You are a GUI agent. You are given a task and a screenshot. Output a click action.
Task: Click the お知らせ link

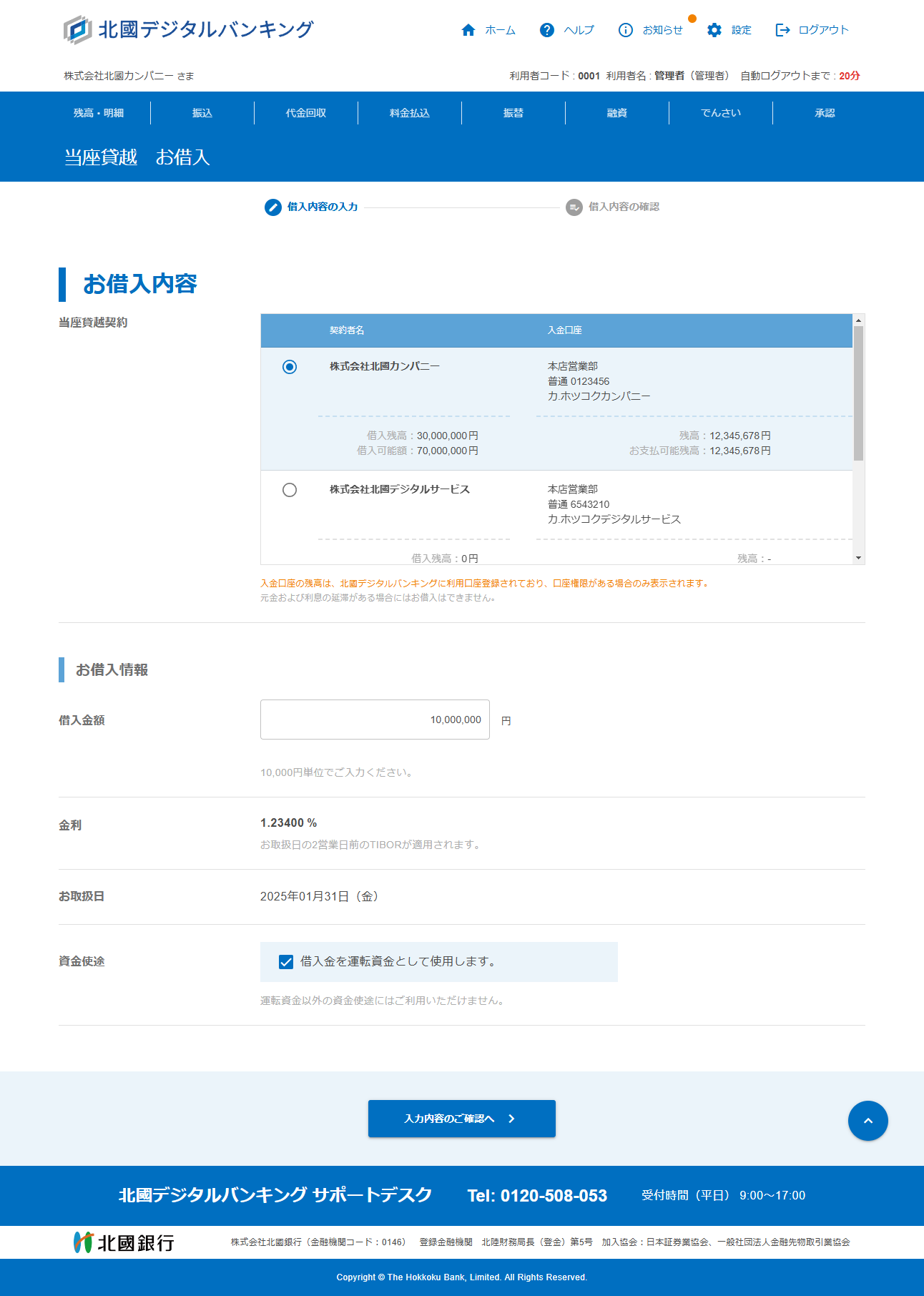662,30
